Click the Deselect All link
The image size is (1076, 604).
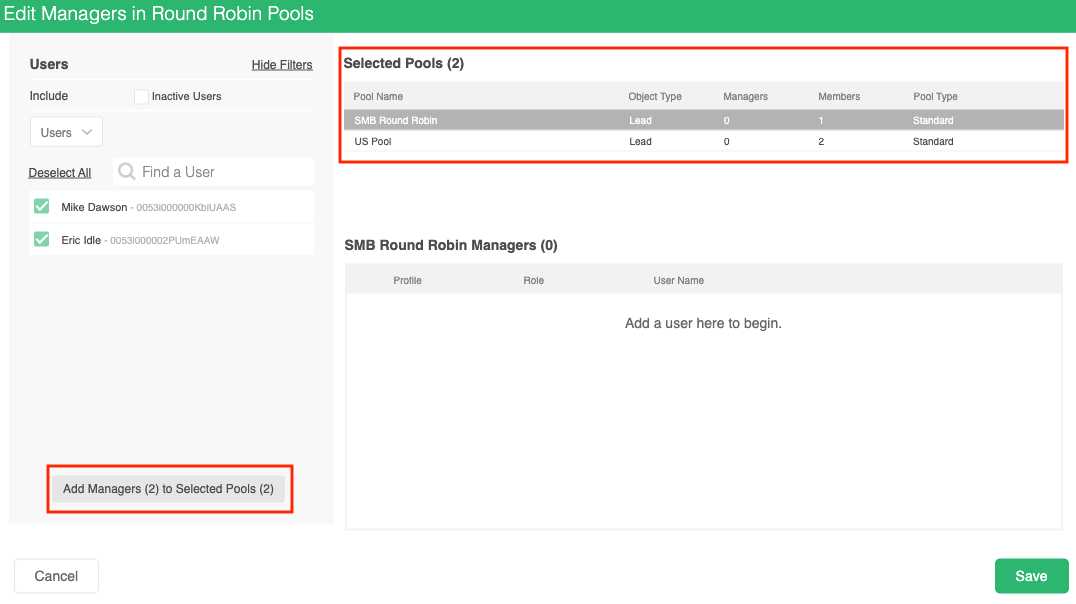(60, 173)
